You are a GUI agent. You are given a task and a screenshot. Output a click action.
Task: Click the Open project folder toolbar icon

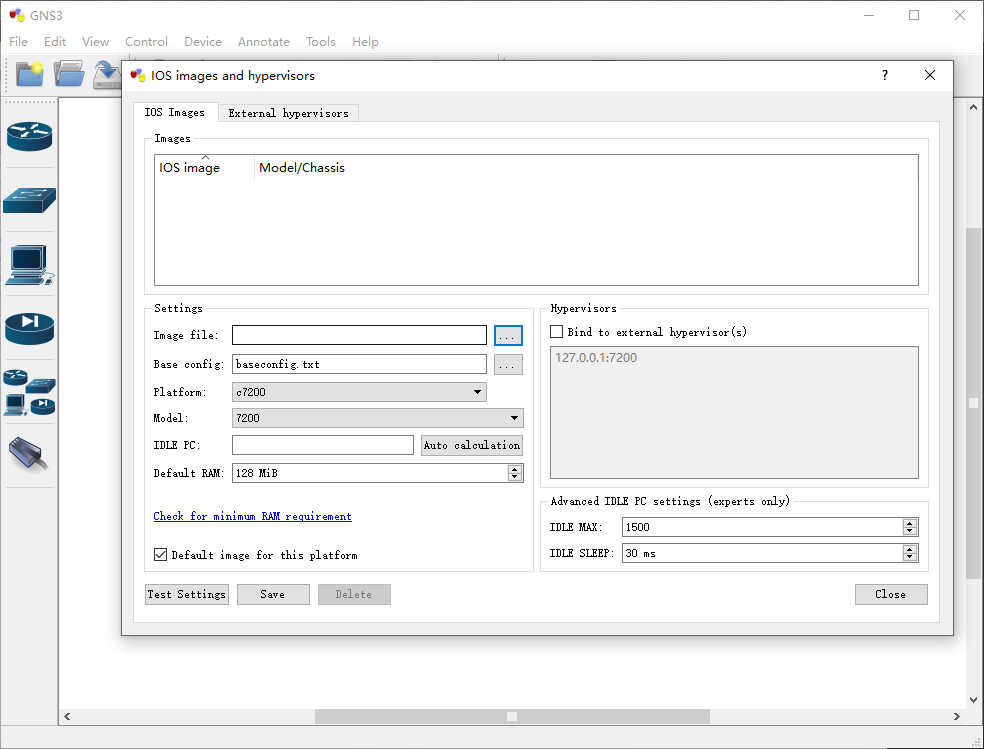[69, 74]
